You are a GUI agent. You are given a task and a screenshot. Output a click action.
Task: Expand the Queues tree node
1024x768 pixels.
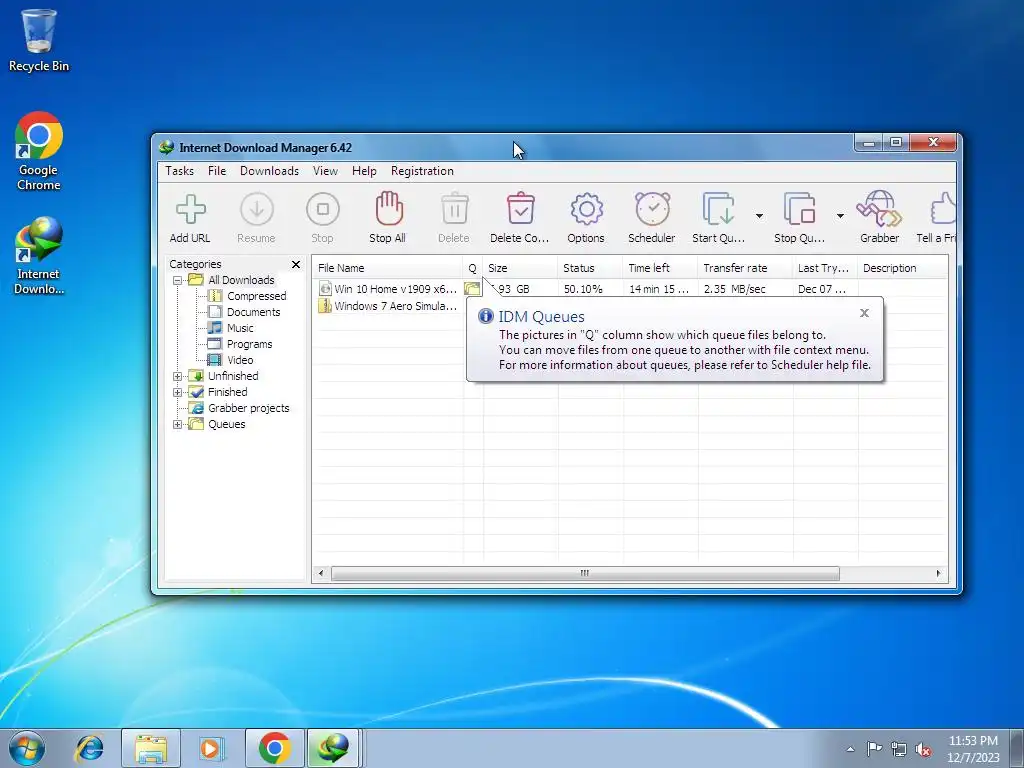[x=177, y=424]
